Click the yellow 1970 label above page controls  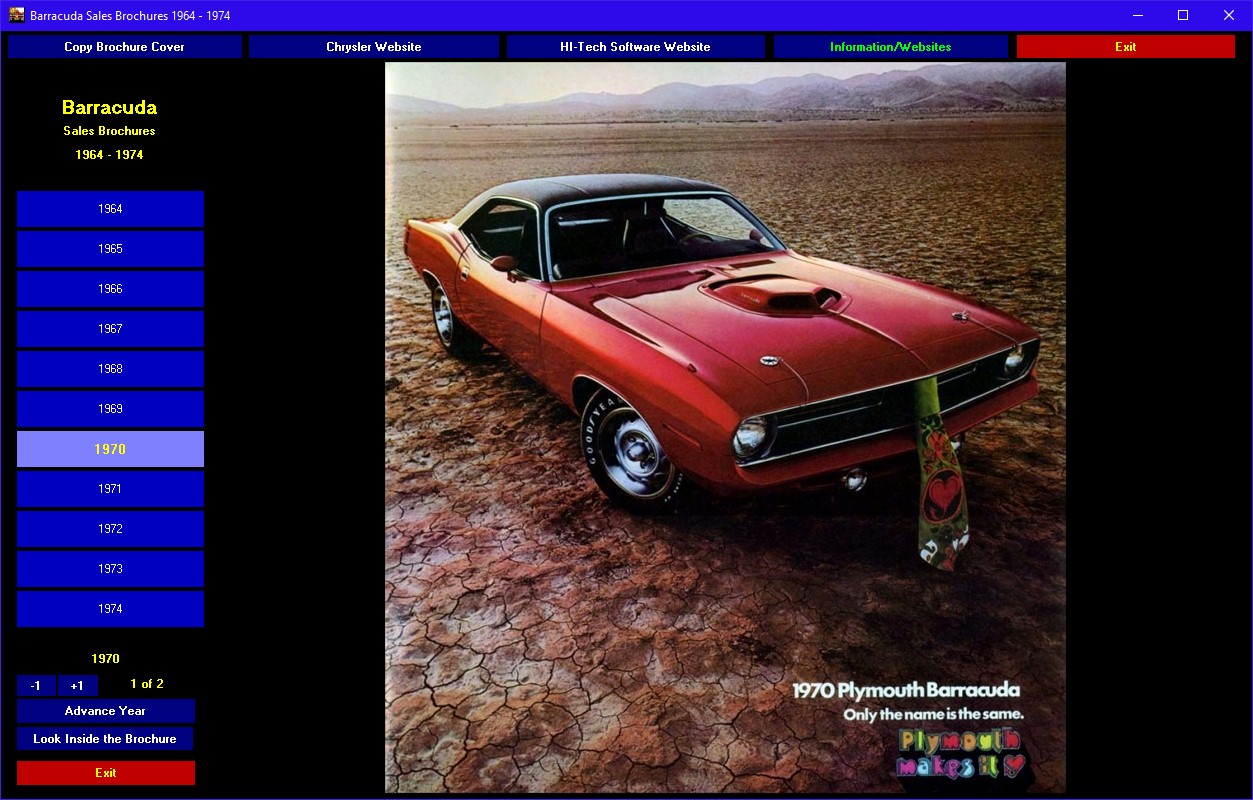(x=106, y=659)
